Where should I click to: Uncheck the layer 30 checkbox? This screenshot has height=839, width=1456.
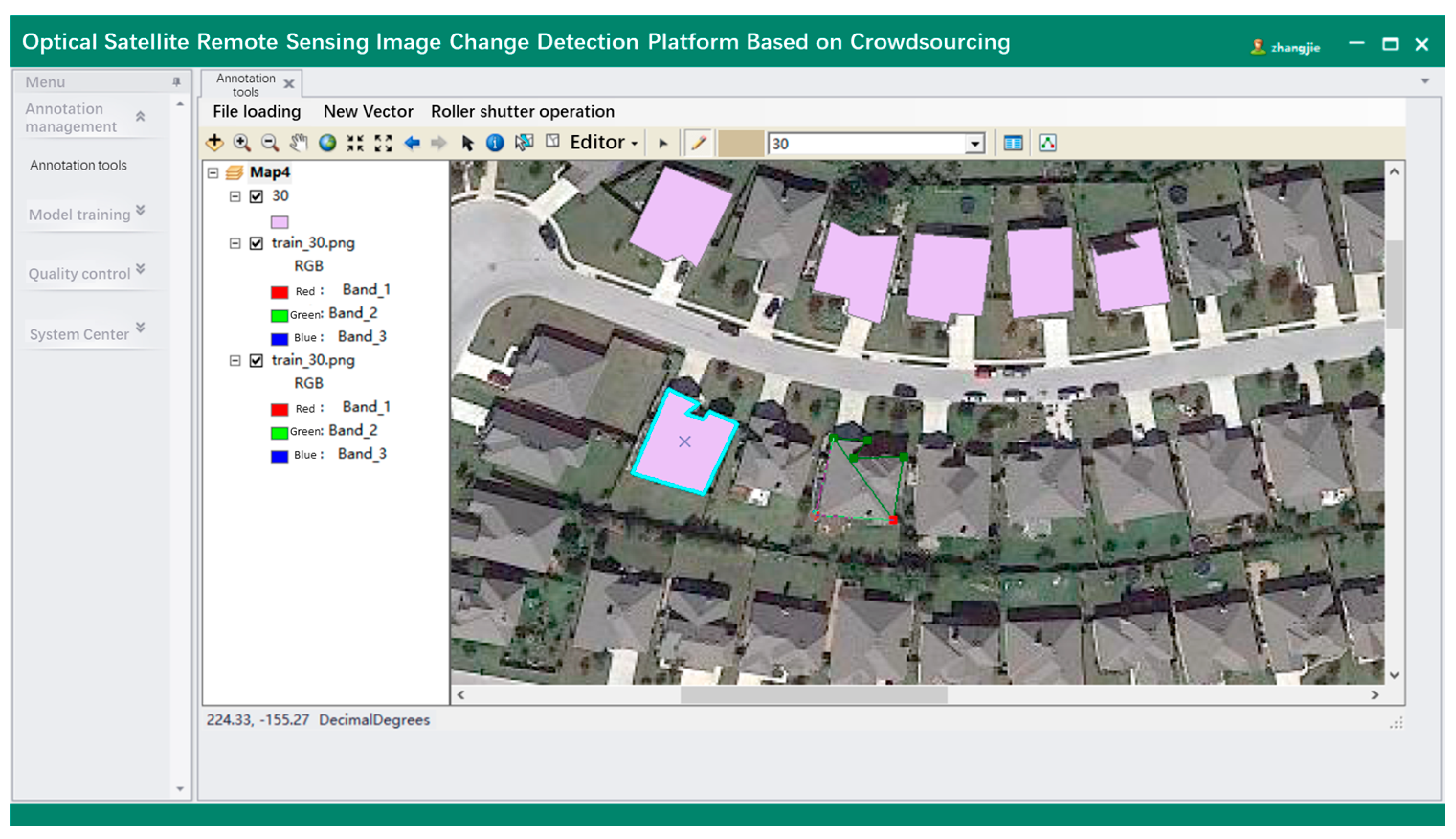click(256, 196)
